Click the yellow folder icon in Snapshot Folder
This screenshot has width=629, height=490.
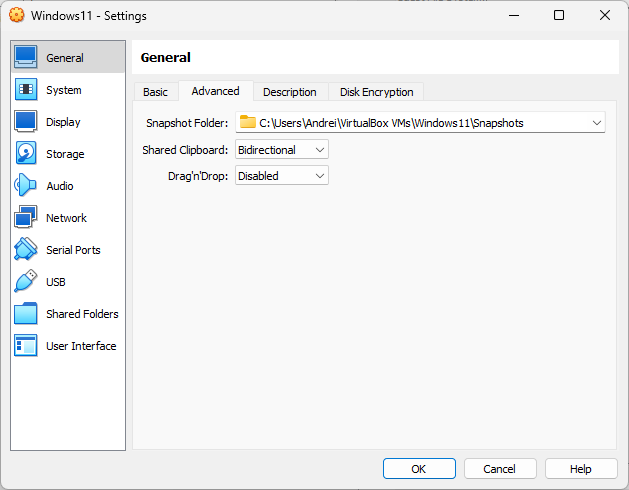pos(248,122)
